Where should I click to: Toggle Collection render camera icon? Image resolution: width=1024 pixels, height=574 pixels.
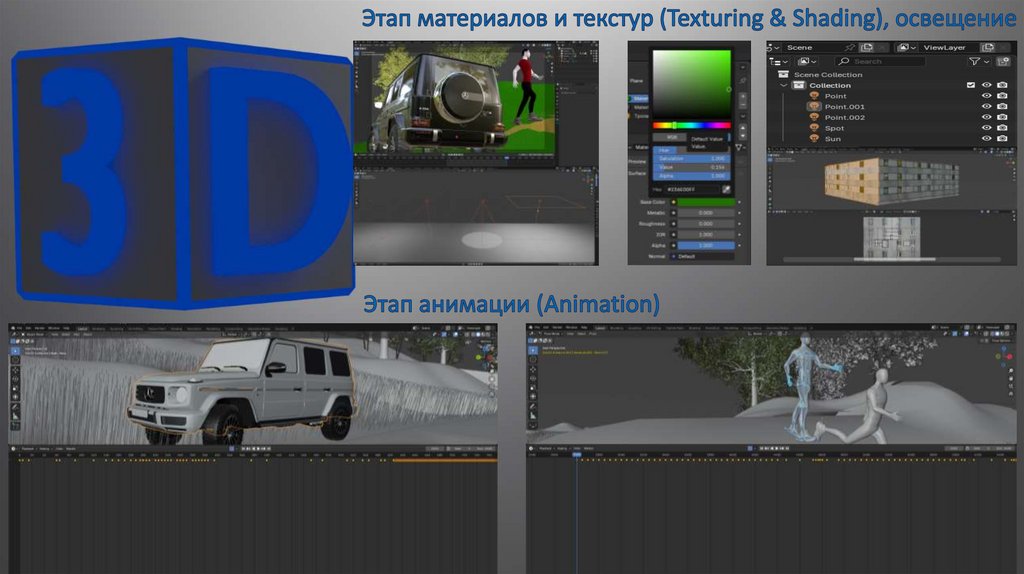coord(1002,85)
